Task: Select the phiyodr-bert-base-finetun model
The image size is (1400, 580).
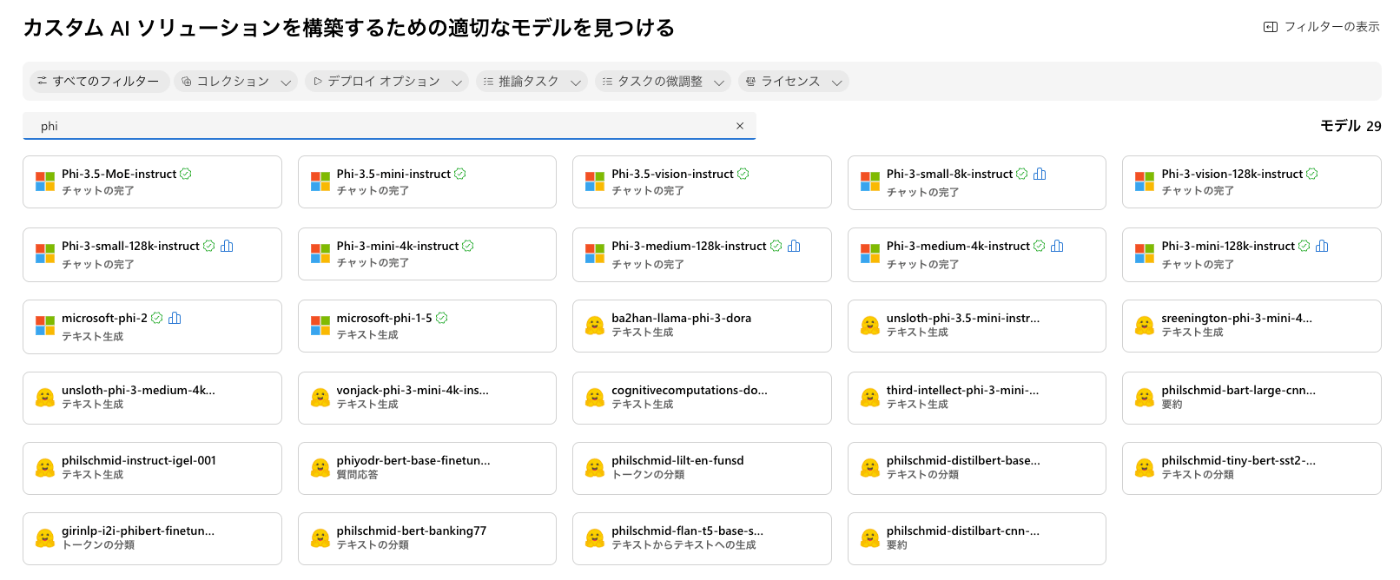Action: coord(427,468)
